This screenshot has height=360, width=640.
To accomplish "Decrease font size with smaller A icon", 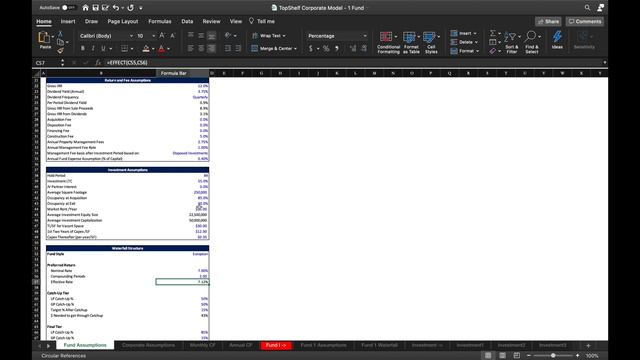I will pos(173,36).
